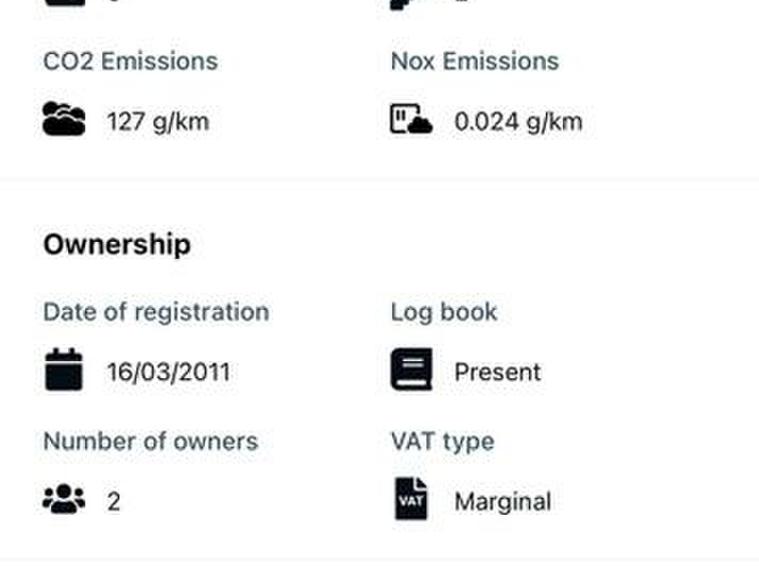Image resolution: width=759 pixels, height=569 pixels.
Task: Click the log book icon
Action: pyautogui.click(x=411, y=370)
